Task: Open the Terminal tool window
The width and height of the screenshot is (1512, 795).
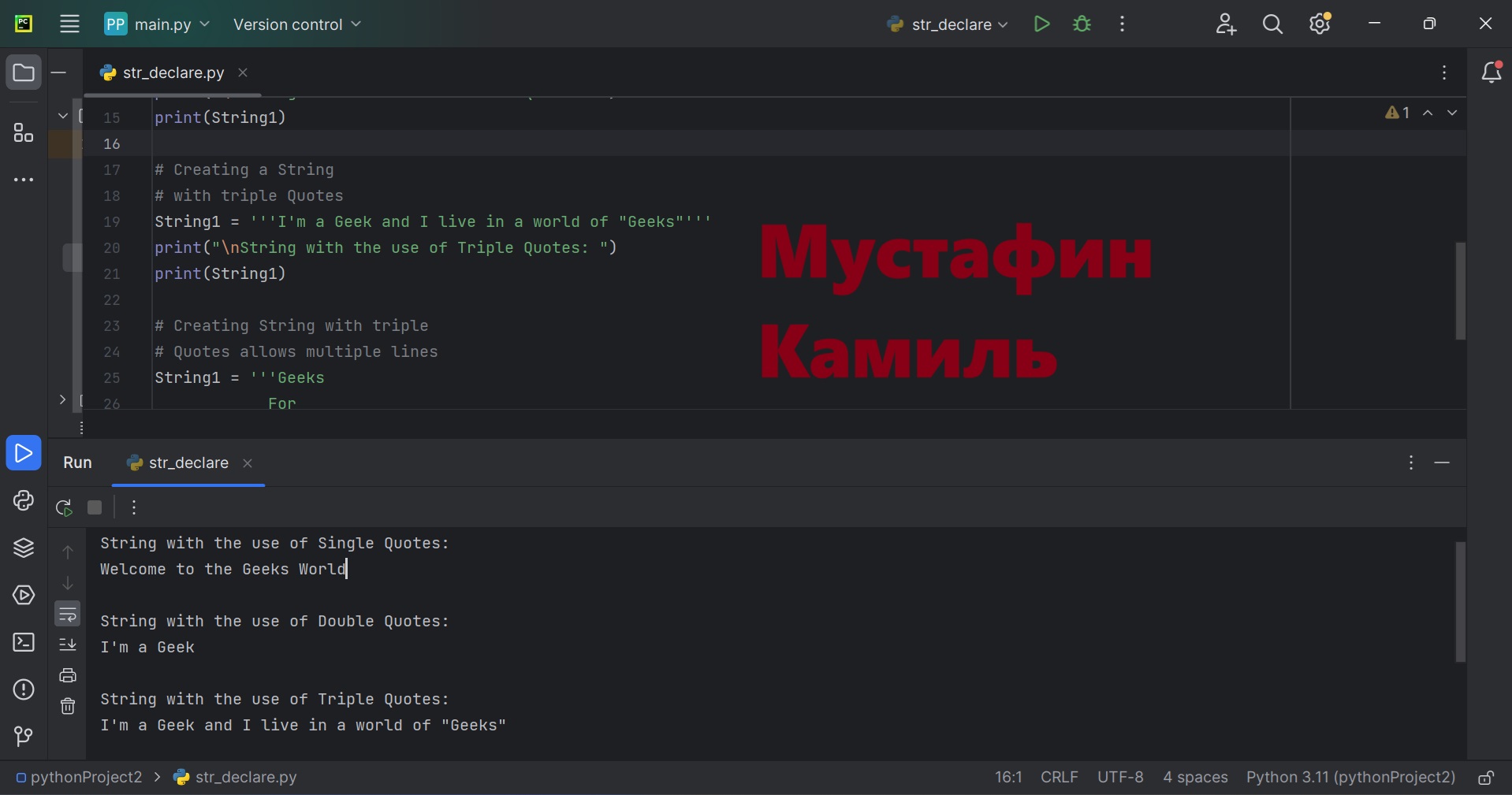Action: 24,643
